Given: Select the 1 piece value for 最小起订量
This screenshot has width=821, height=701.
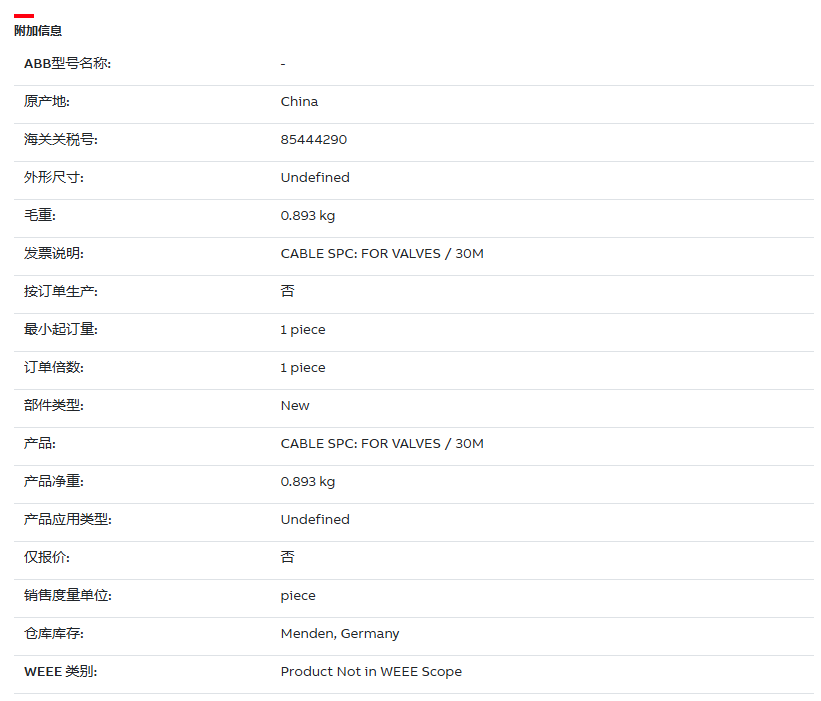Looking at the screenshot, I should click(303, 330).
